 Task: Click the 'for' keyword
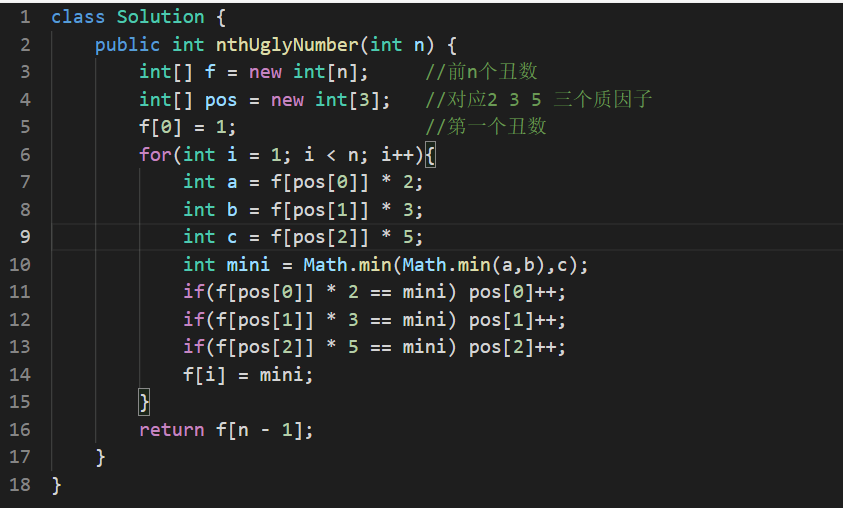click(x=155, y=155)
